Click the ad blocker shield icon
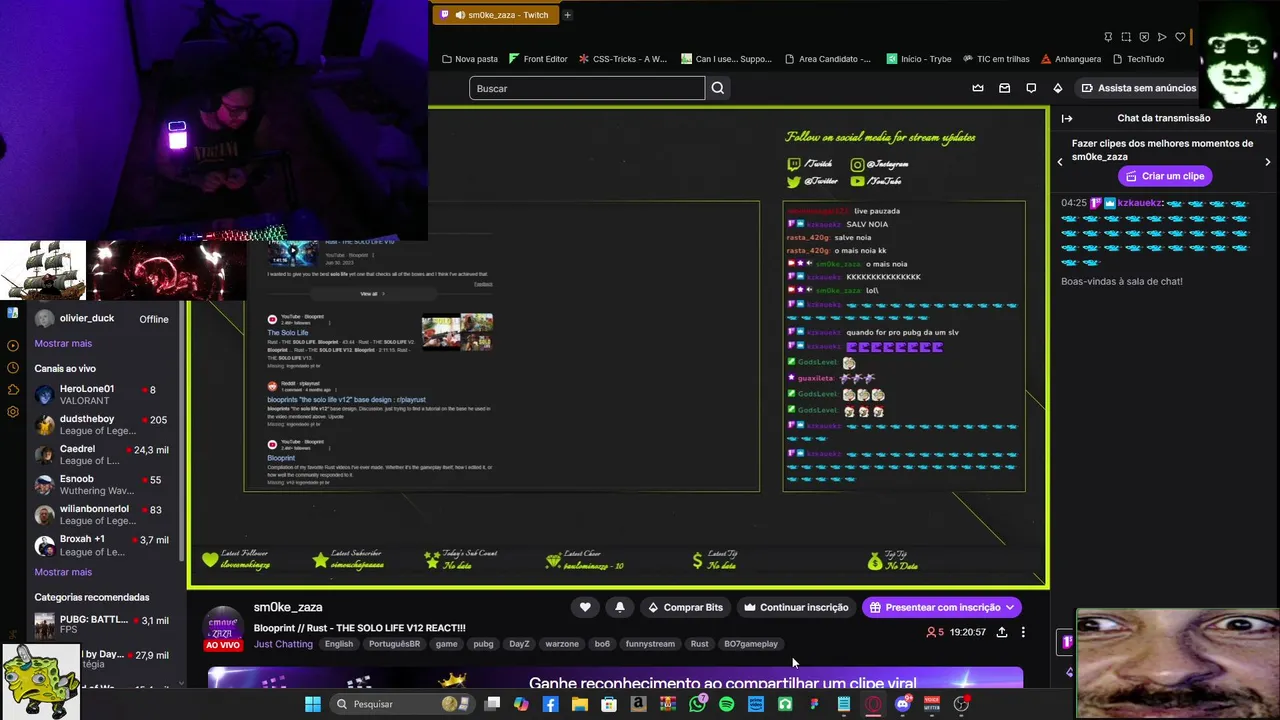The image size is (1280, 720). point(1144,37)
